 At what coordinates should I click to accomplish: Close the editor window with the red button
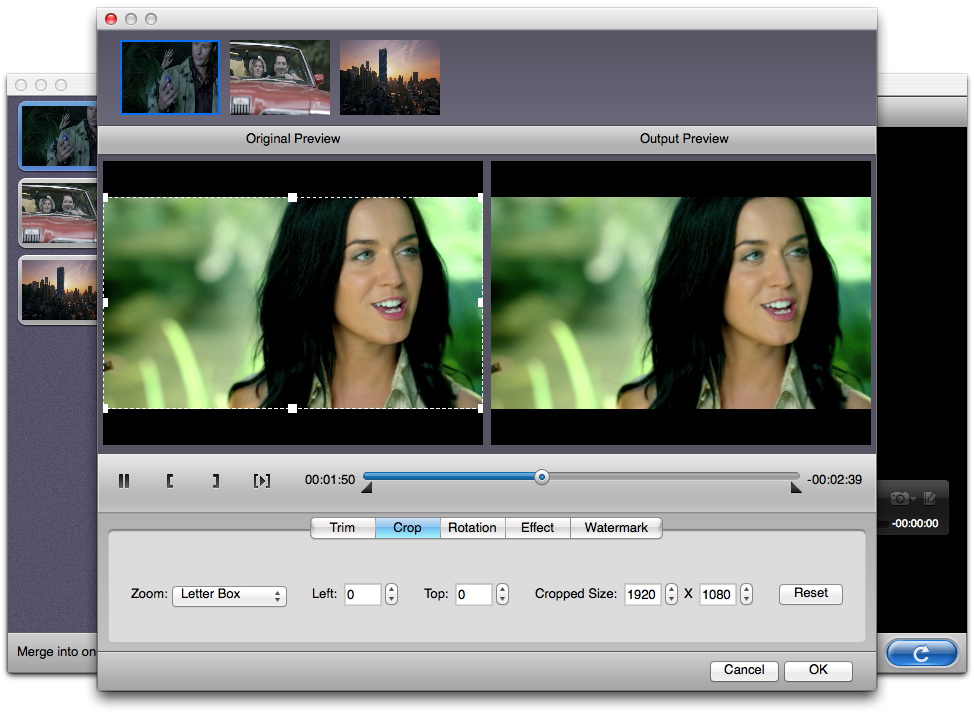pyautogui.click(x=111, y=19)
